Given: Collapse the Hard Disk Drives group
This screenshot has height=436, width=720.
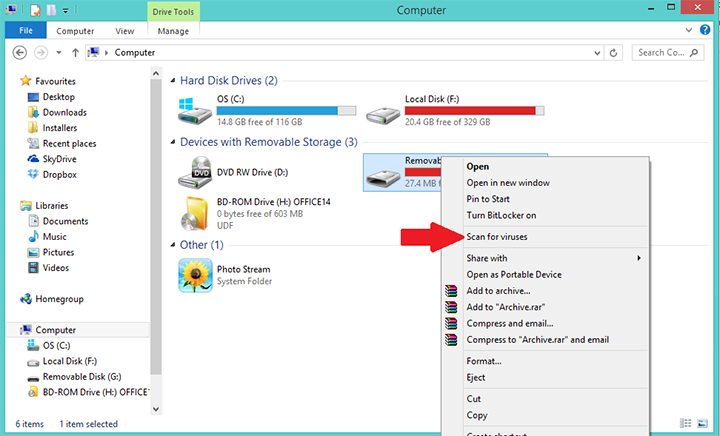Looking at the screenshot, I should coord(171,81).
